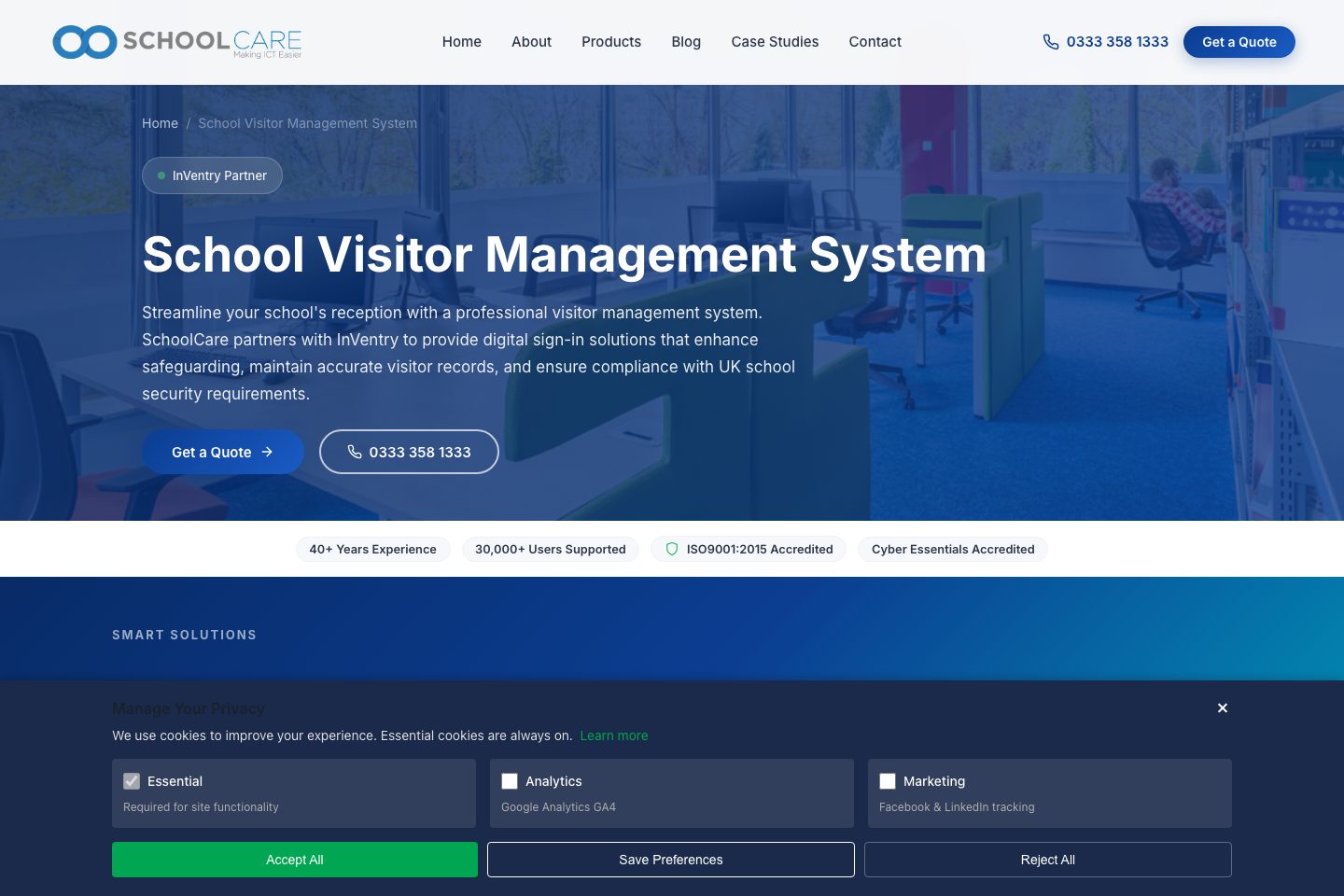Viewport: 1344px width, 896px height.
Task: Click the shield icon beside ISO9001:2015 Accredited
Action: click(672, 549)
